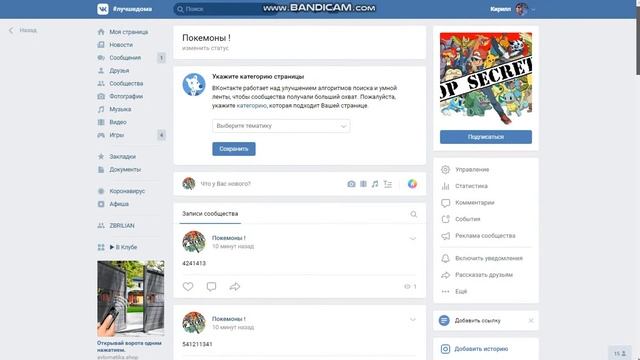Open Документы file icon
640x360 pixels.
(101, 169)
